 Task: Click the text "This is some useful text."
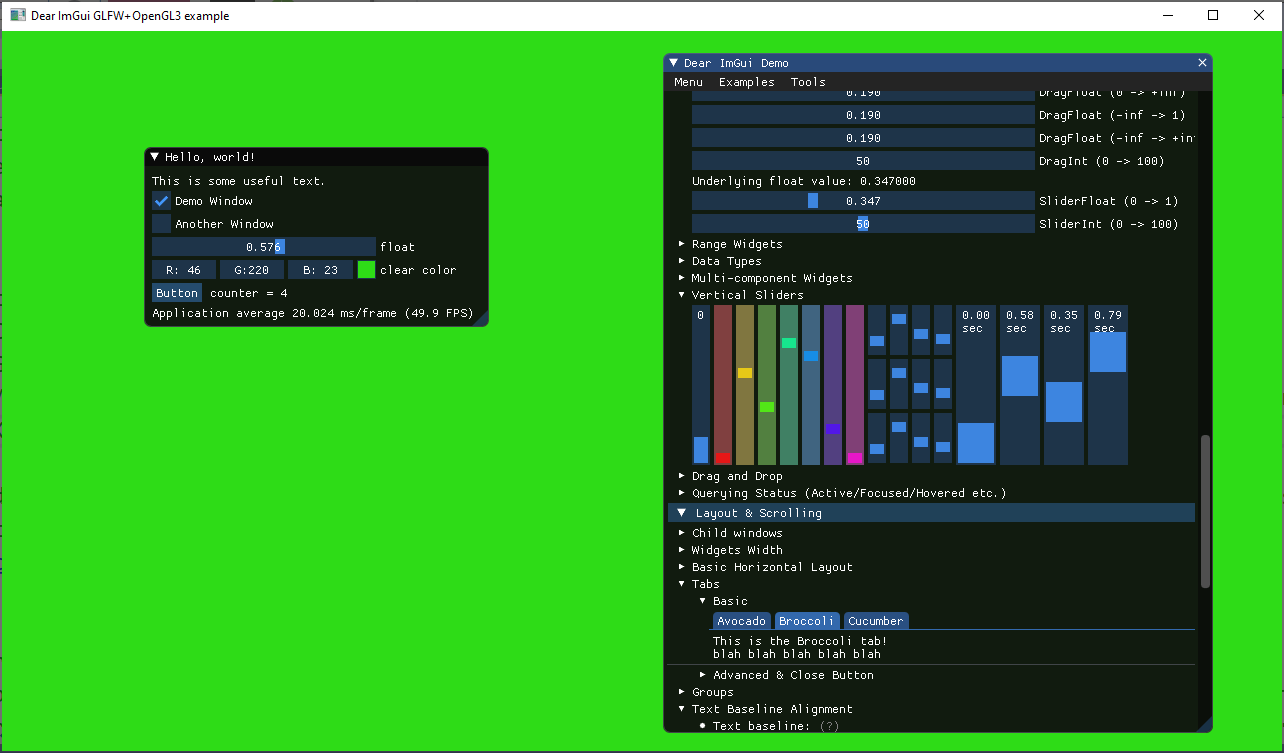[238, 181]
